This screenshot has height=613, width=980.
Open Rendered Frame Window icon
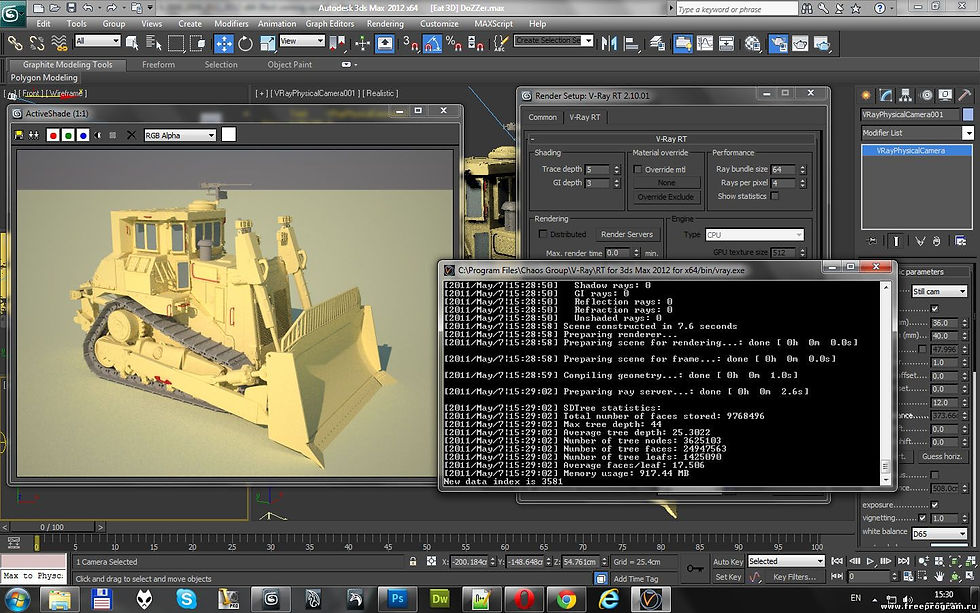[800, 43]
